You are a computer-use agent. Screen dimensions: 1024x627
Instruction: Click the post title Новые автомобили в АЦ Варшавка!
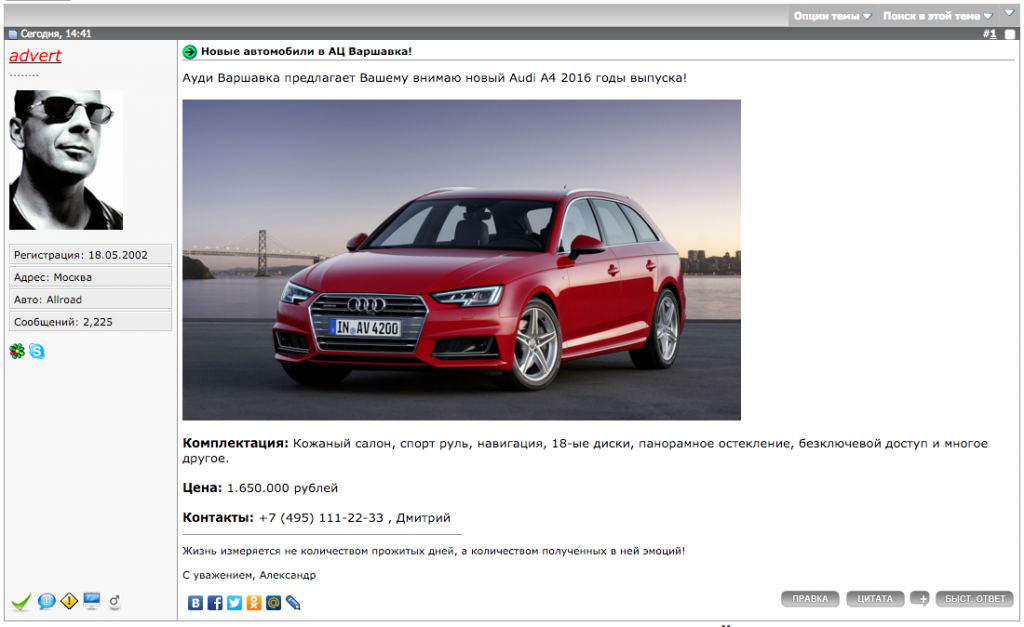point(306,52)
